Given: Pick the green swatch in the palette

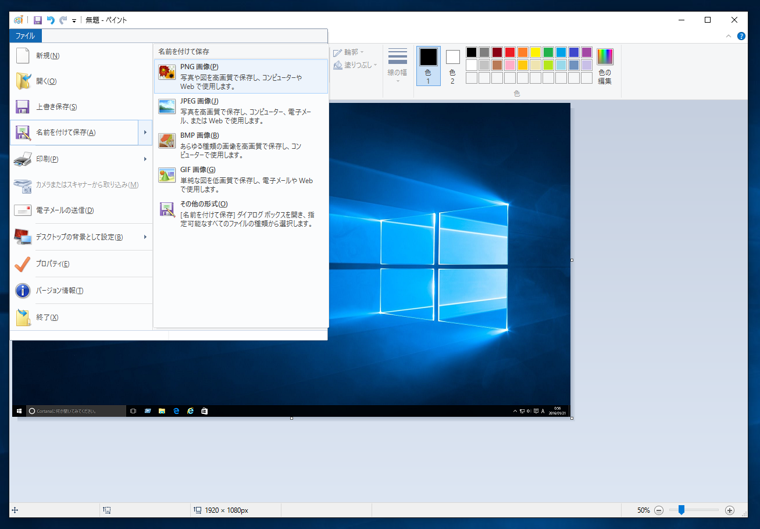Looking at the screenshot, I should click(548, 52).
